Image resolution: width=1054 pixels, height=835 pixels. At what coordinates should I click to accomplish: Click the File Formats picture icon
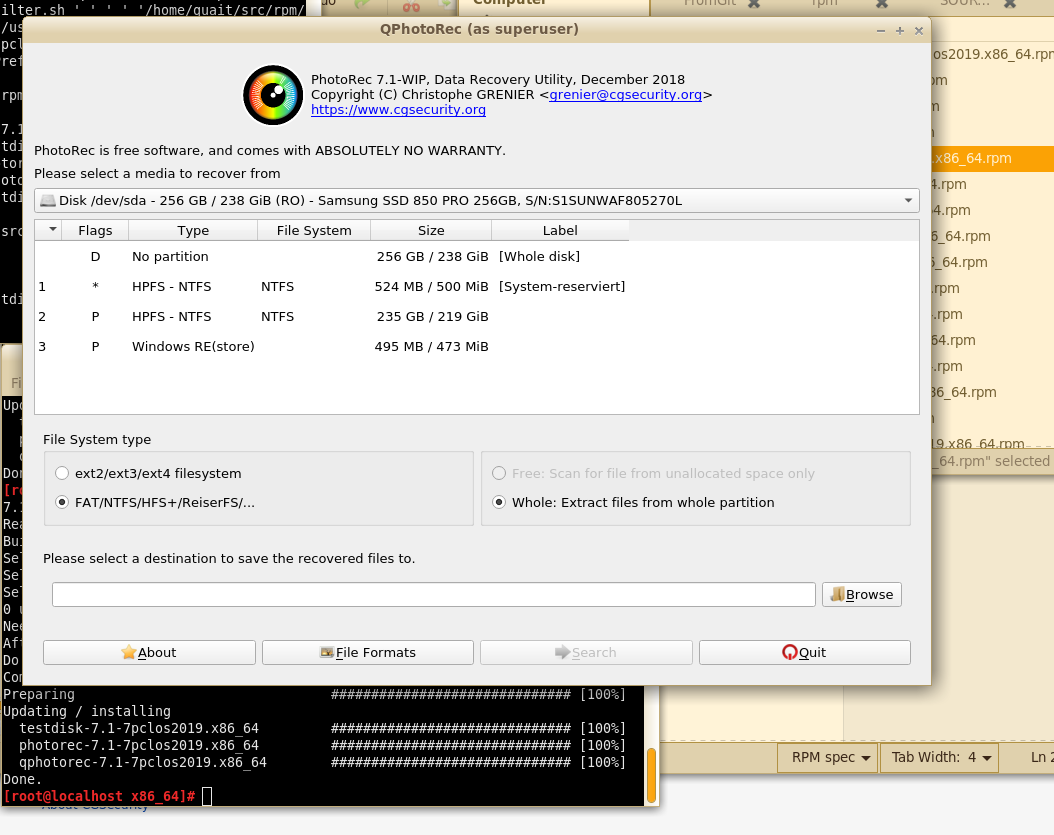pos(326,652)
